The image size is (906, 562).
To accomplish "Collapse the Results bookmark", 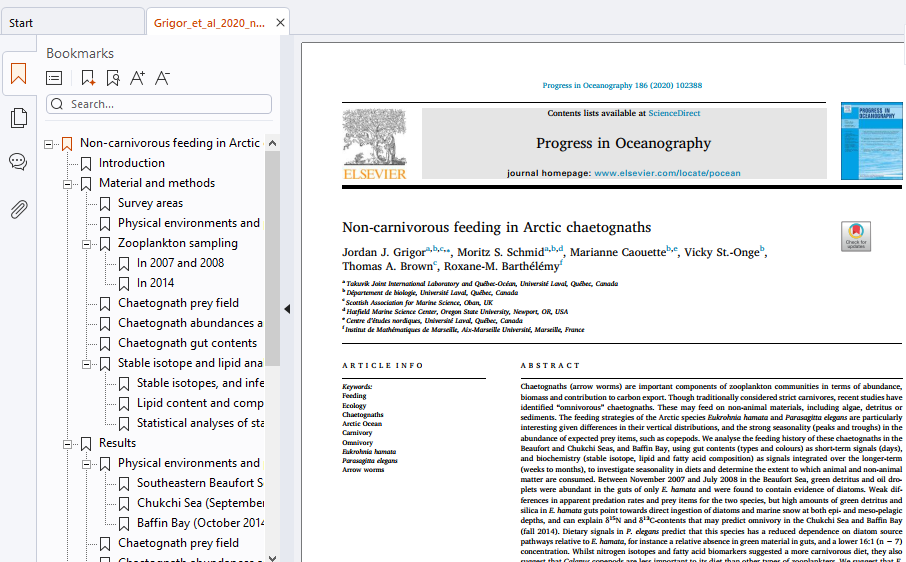I will (x=68, y=444).
